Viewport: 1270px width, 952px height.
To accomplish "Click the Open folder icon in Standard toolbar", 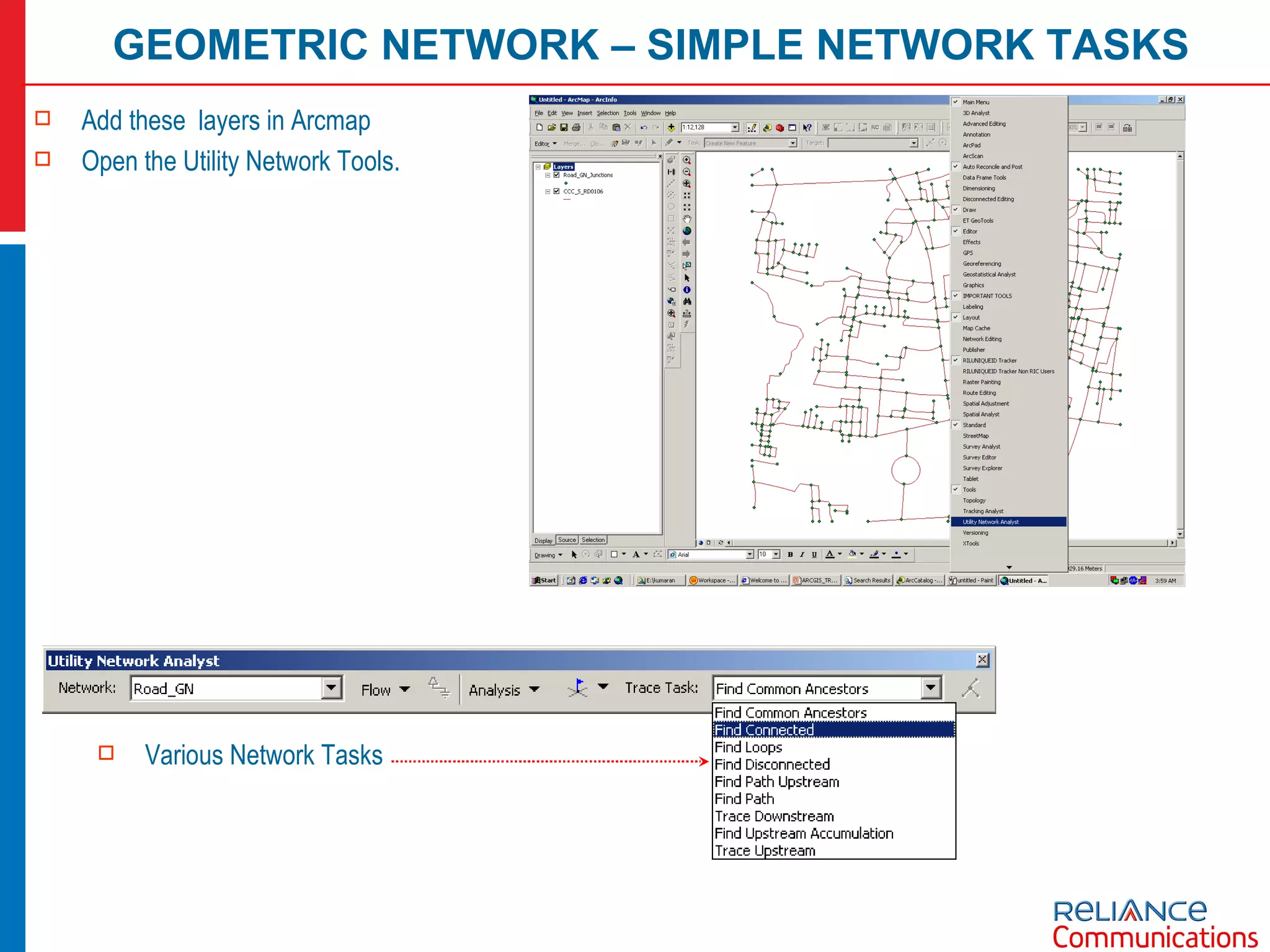I will pyautogui.click(x=551, y=128).
